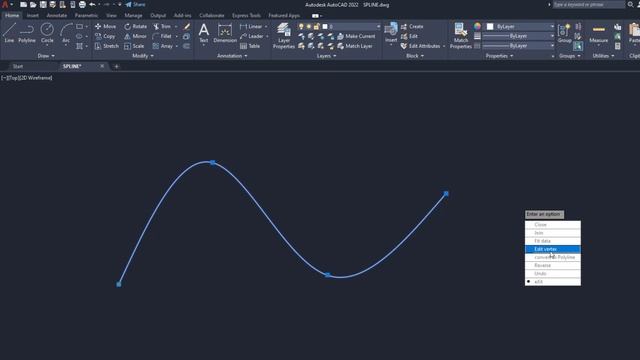Expand the Block panel
640x360 pixels.
[x=415, y=56]
